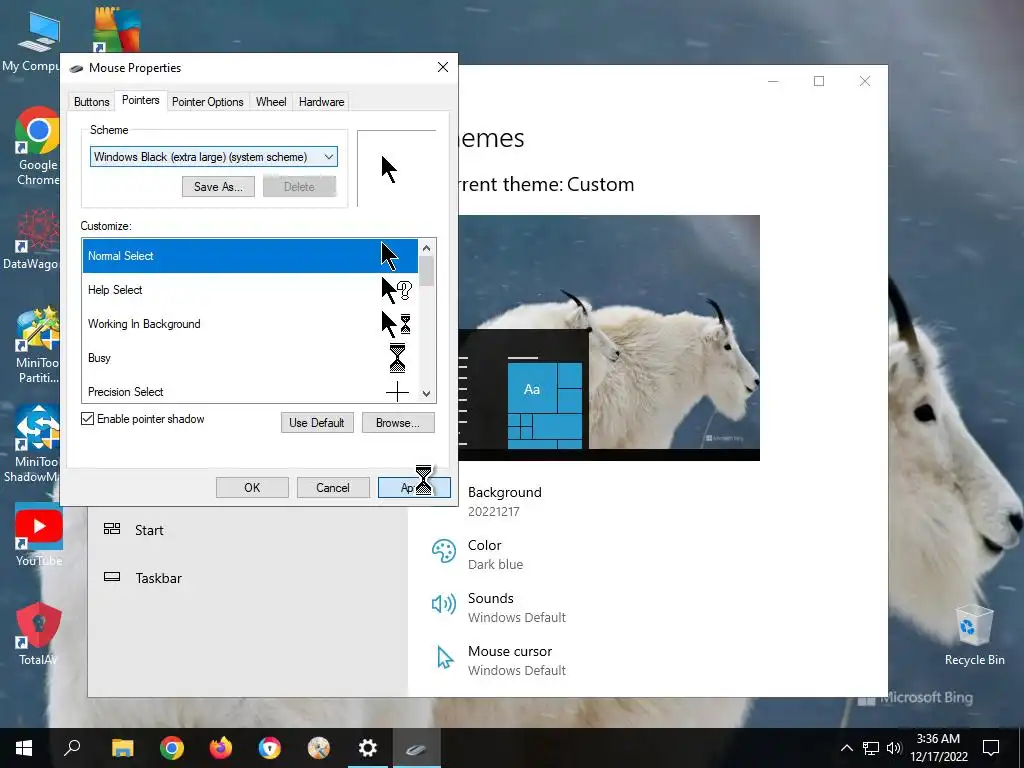
Task: Open the shield browser on taskbar
Action: pos(270,748)
